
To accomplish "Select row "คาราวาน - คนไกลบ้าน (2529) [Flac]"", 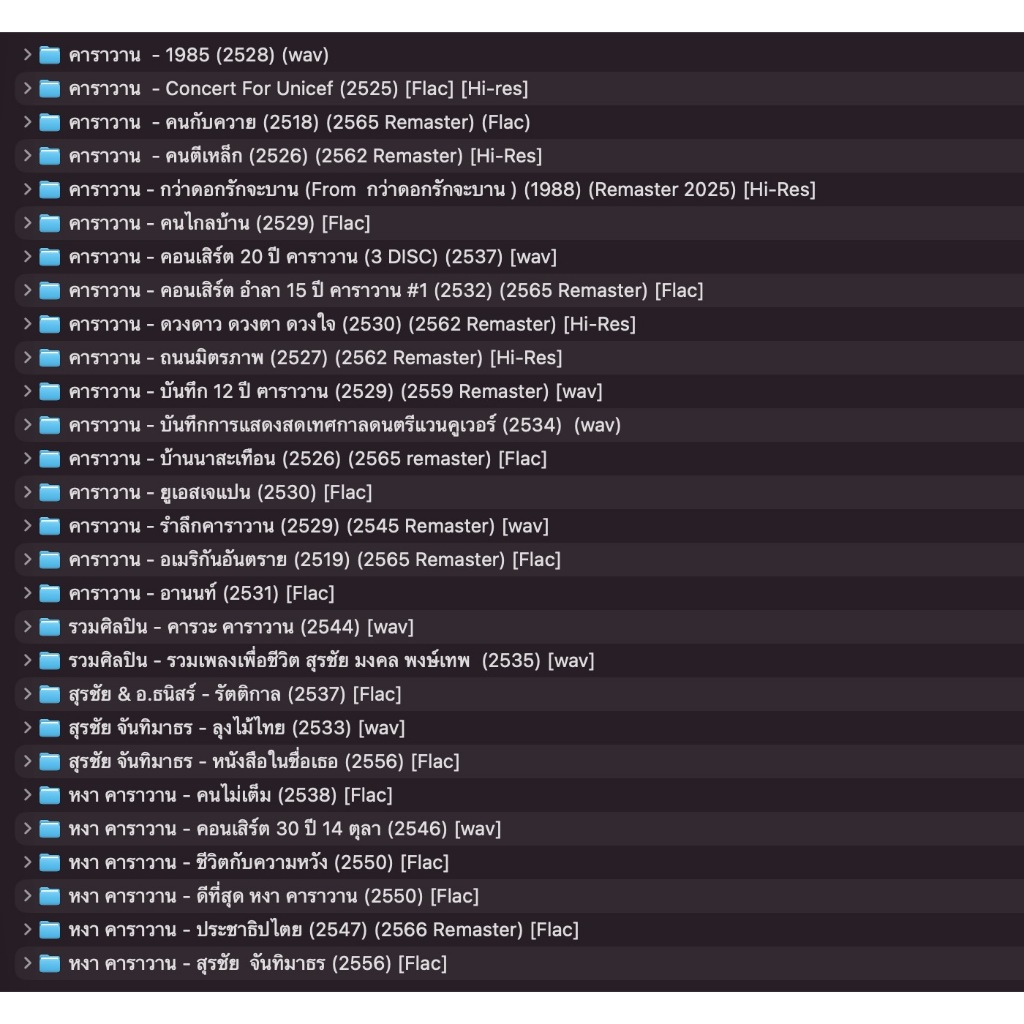I will point(519,223).
